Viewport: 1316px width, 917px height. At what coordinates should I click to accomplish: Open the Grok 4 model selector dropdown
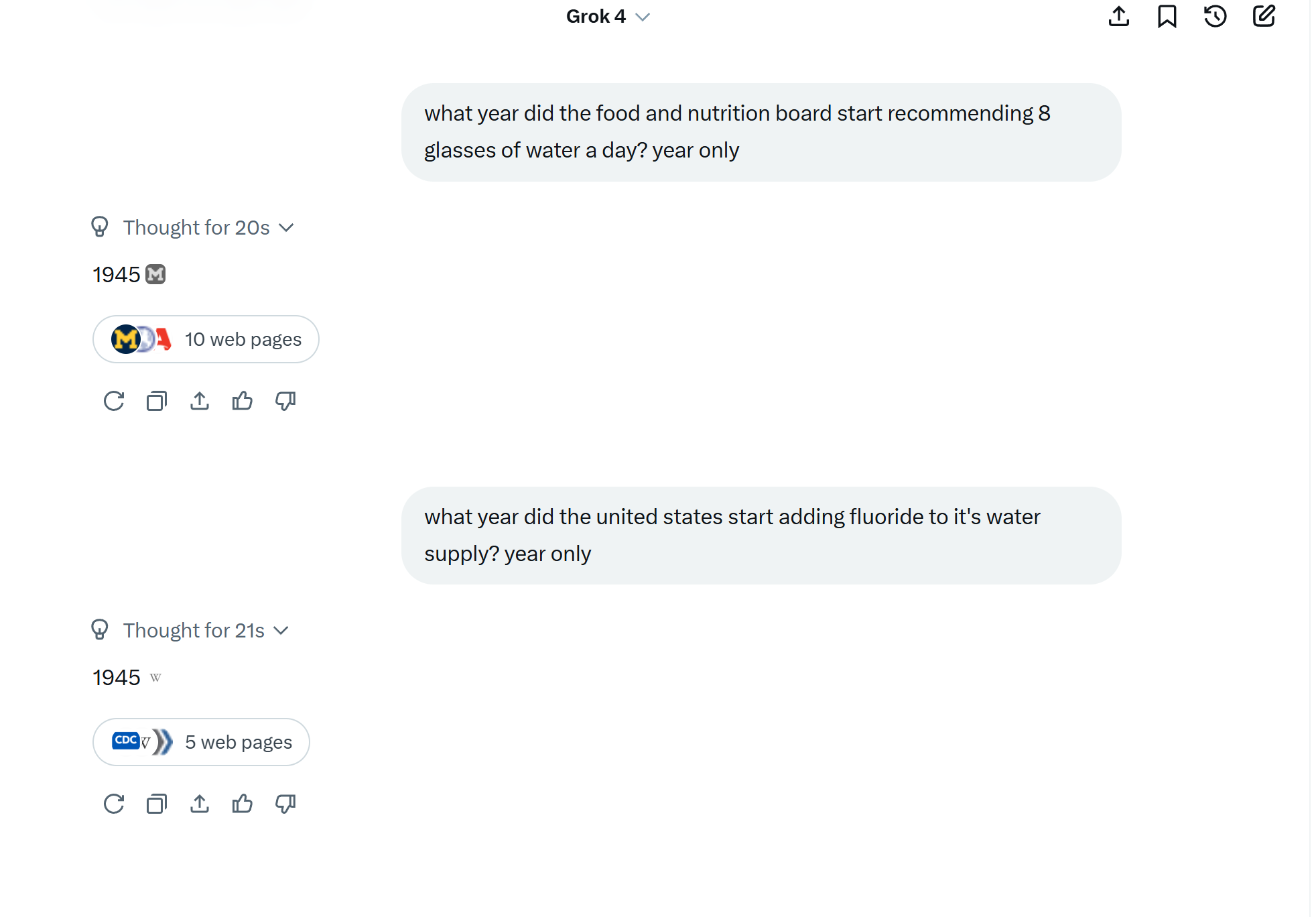(x=608, y=16)
